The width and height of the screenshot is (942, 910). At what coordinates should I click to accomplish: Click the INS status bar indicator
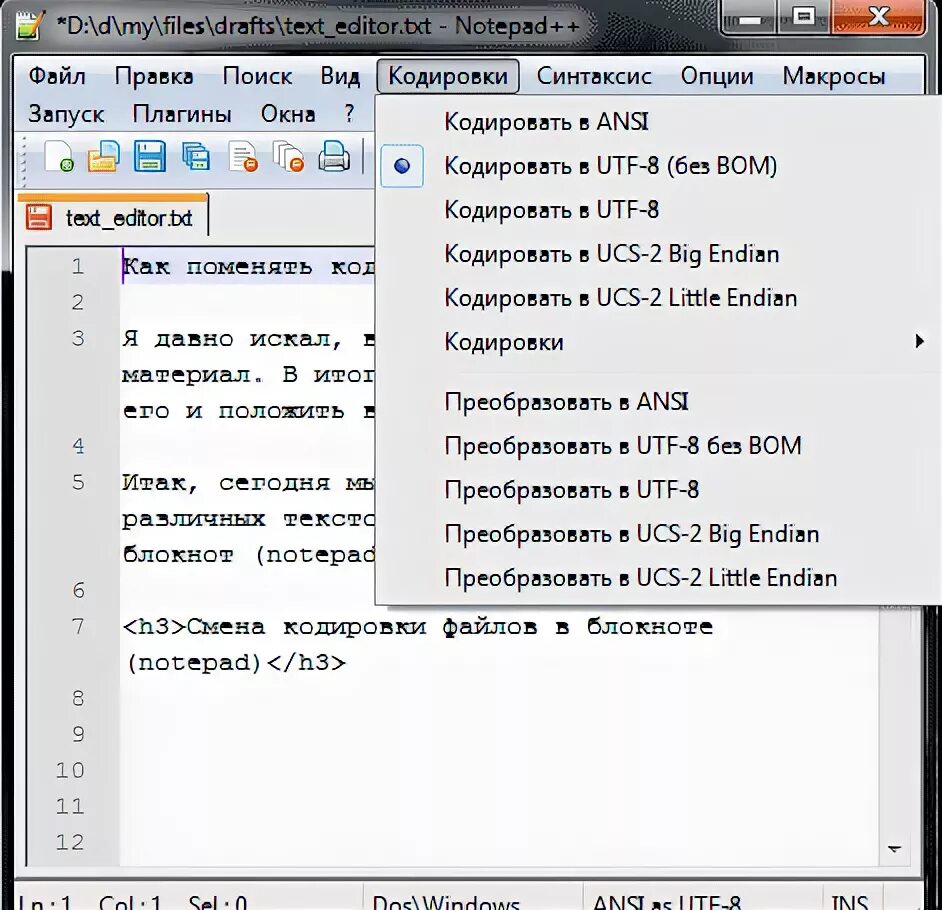849,902
